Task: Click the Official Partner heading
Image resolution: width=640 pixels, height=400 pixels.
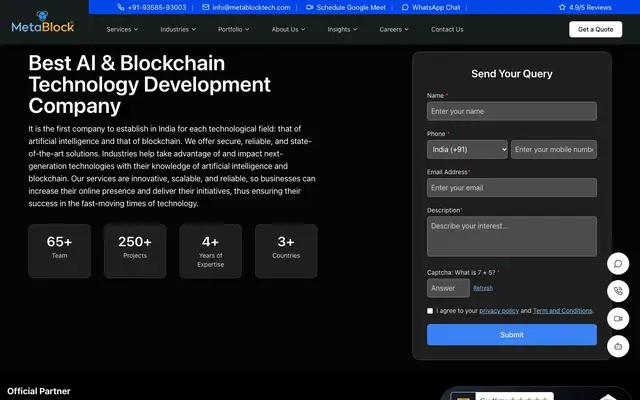Action: [x=39, y=391]
